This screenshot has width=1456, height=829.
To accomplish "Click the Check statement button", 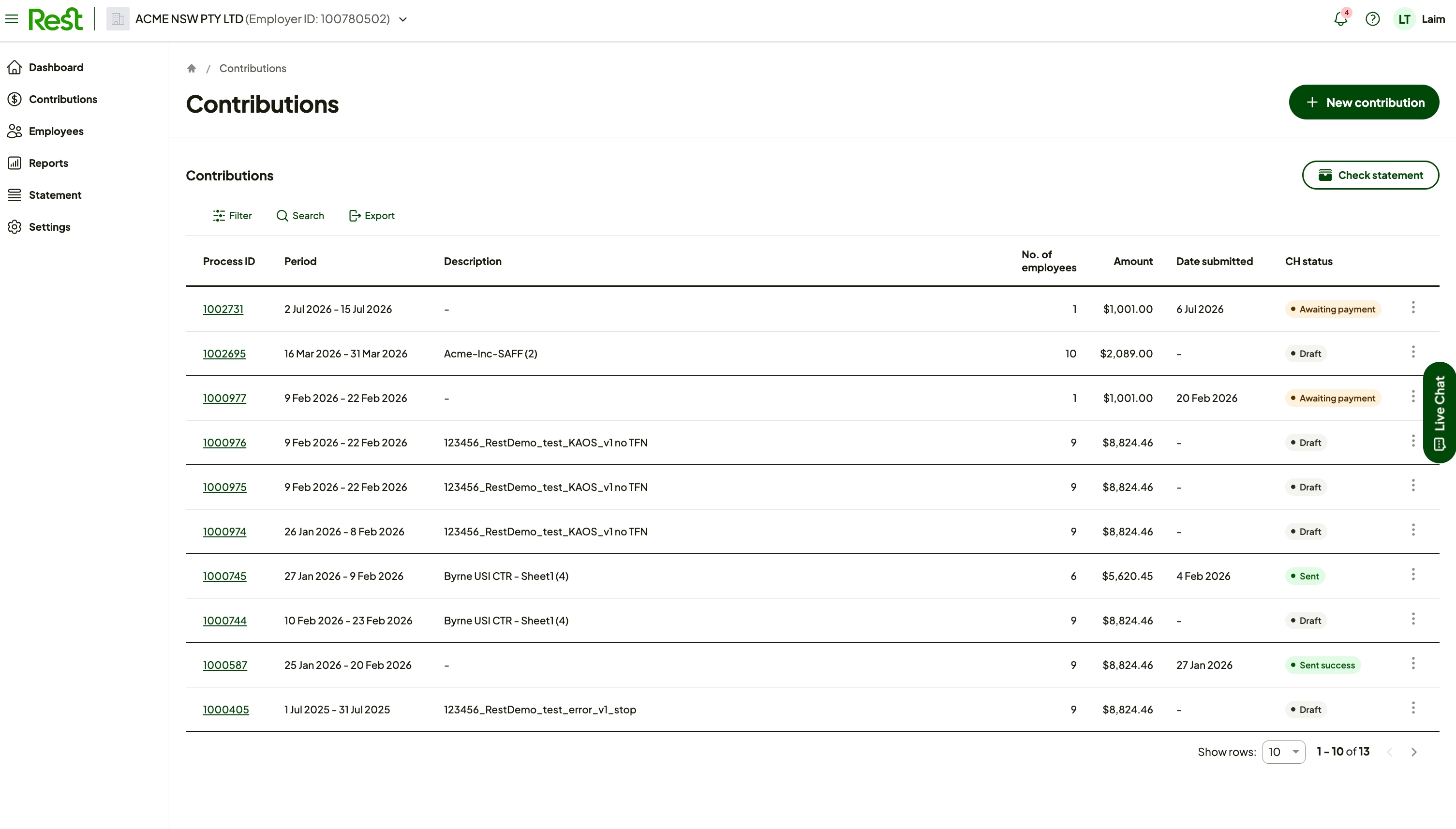I will (1370, 175).
